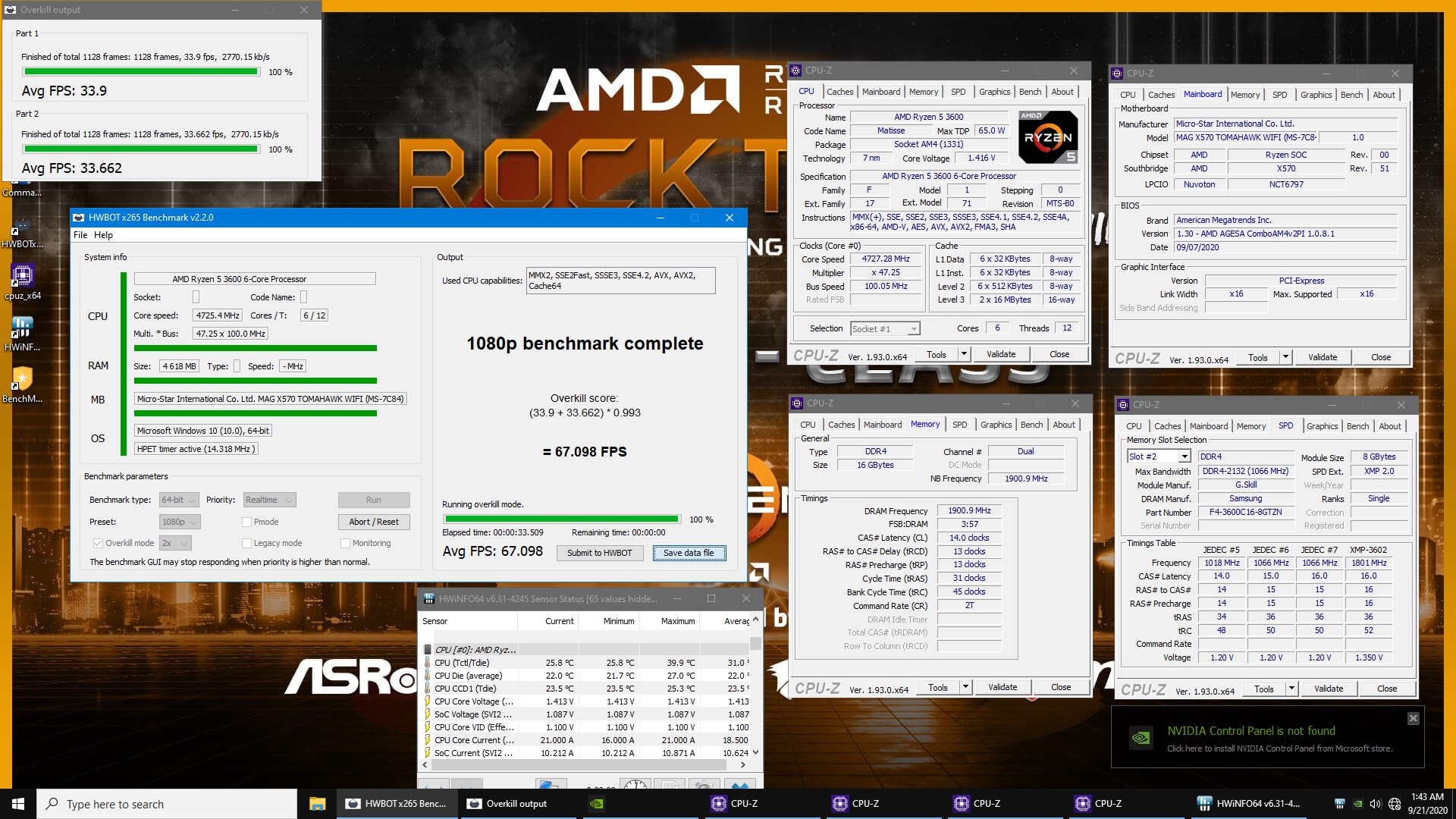The image size is (1456, 819).
Task: Click the HWBOT x265 window title icon
Action: 79,218
